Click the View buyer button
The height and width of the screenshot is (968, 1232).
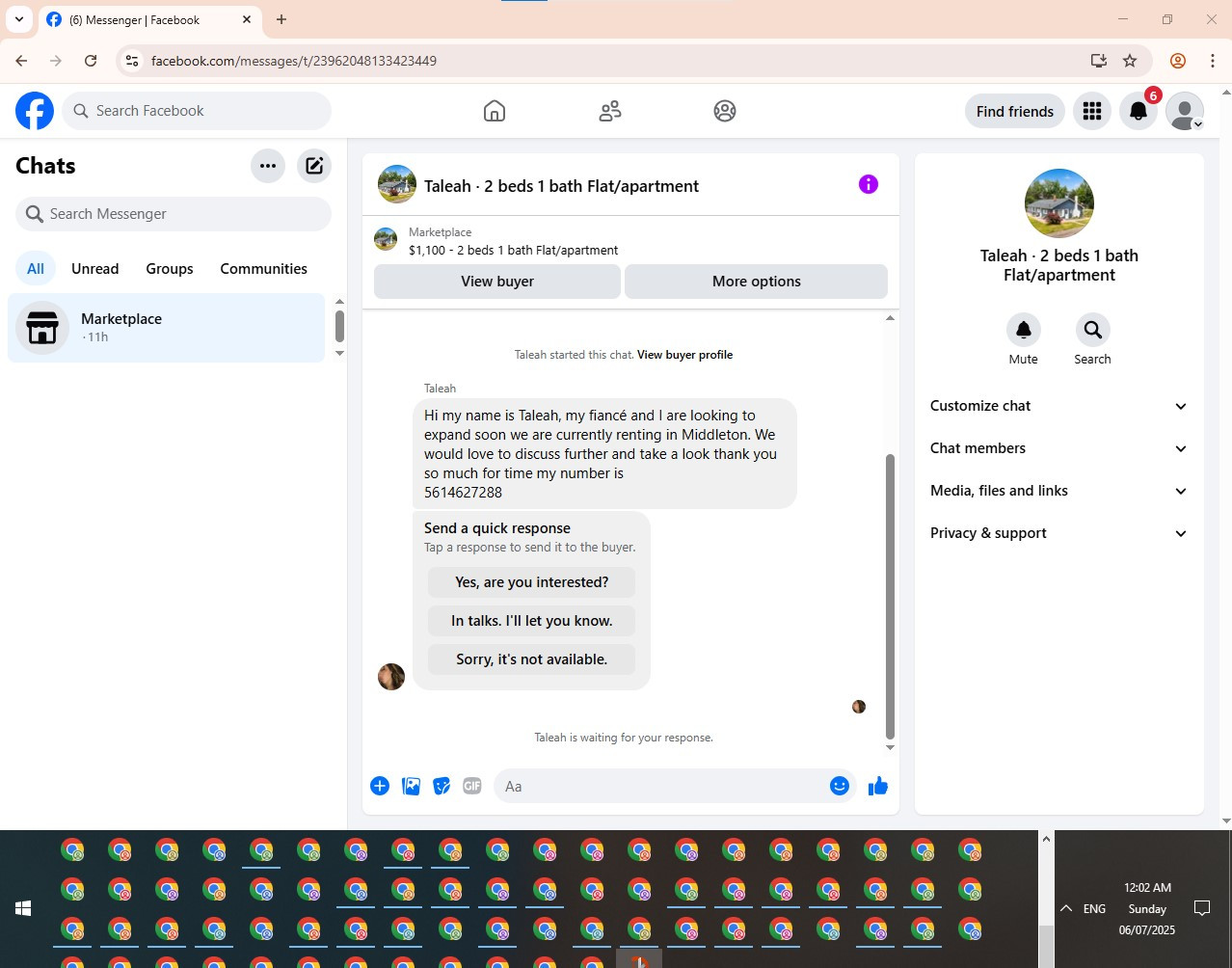(497, 282)
